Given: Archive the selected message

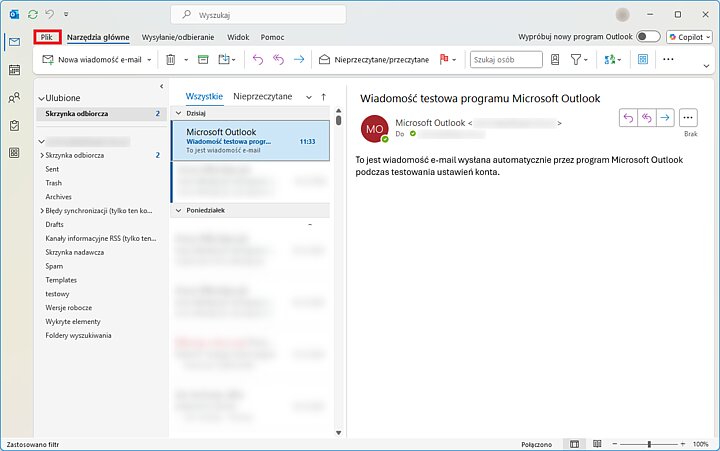Looking at the screenshot, I should point(203,60).
